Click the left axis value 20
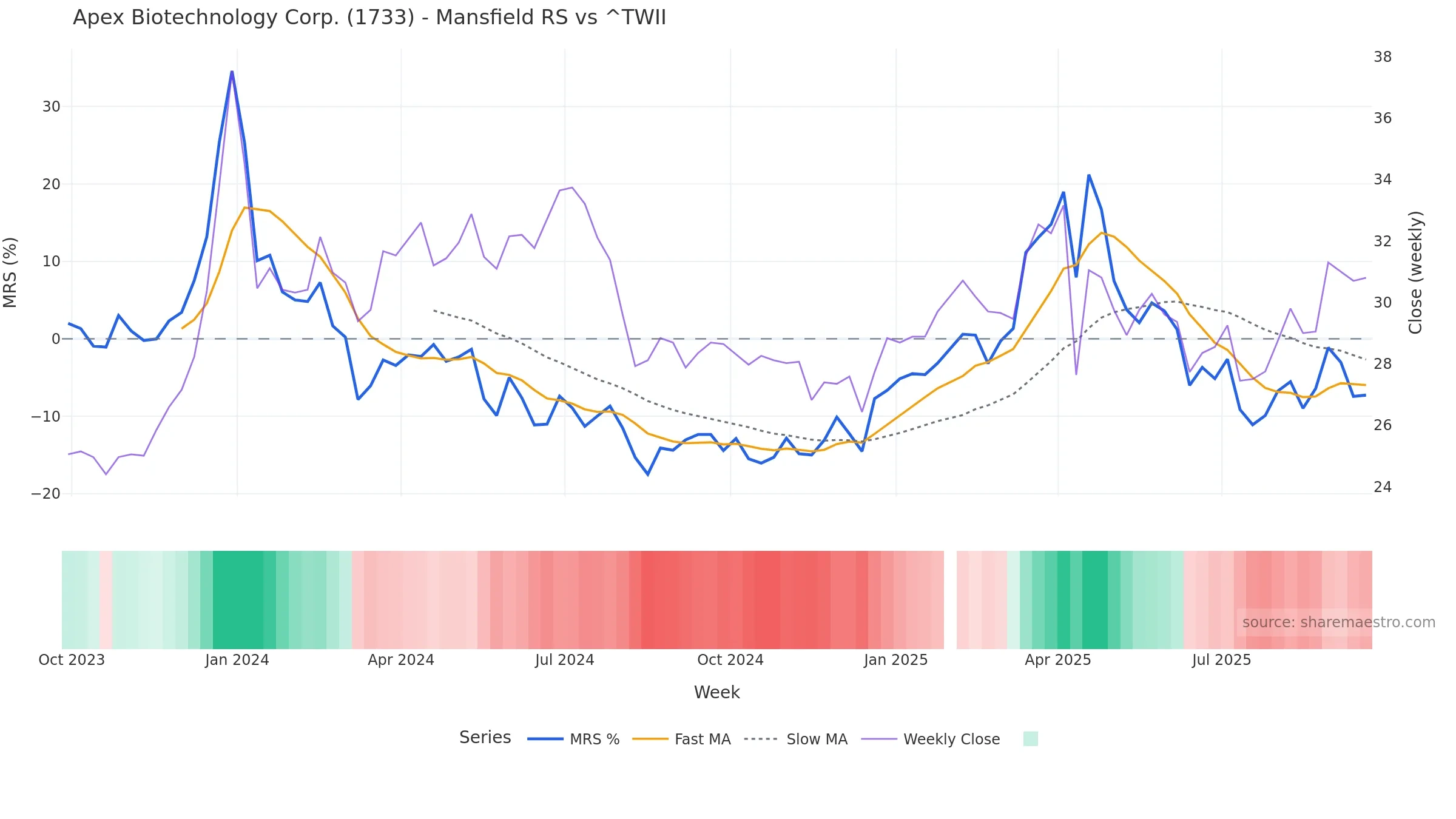Screen dimensions: 1456x819 click(x=52, y=184)
